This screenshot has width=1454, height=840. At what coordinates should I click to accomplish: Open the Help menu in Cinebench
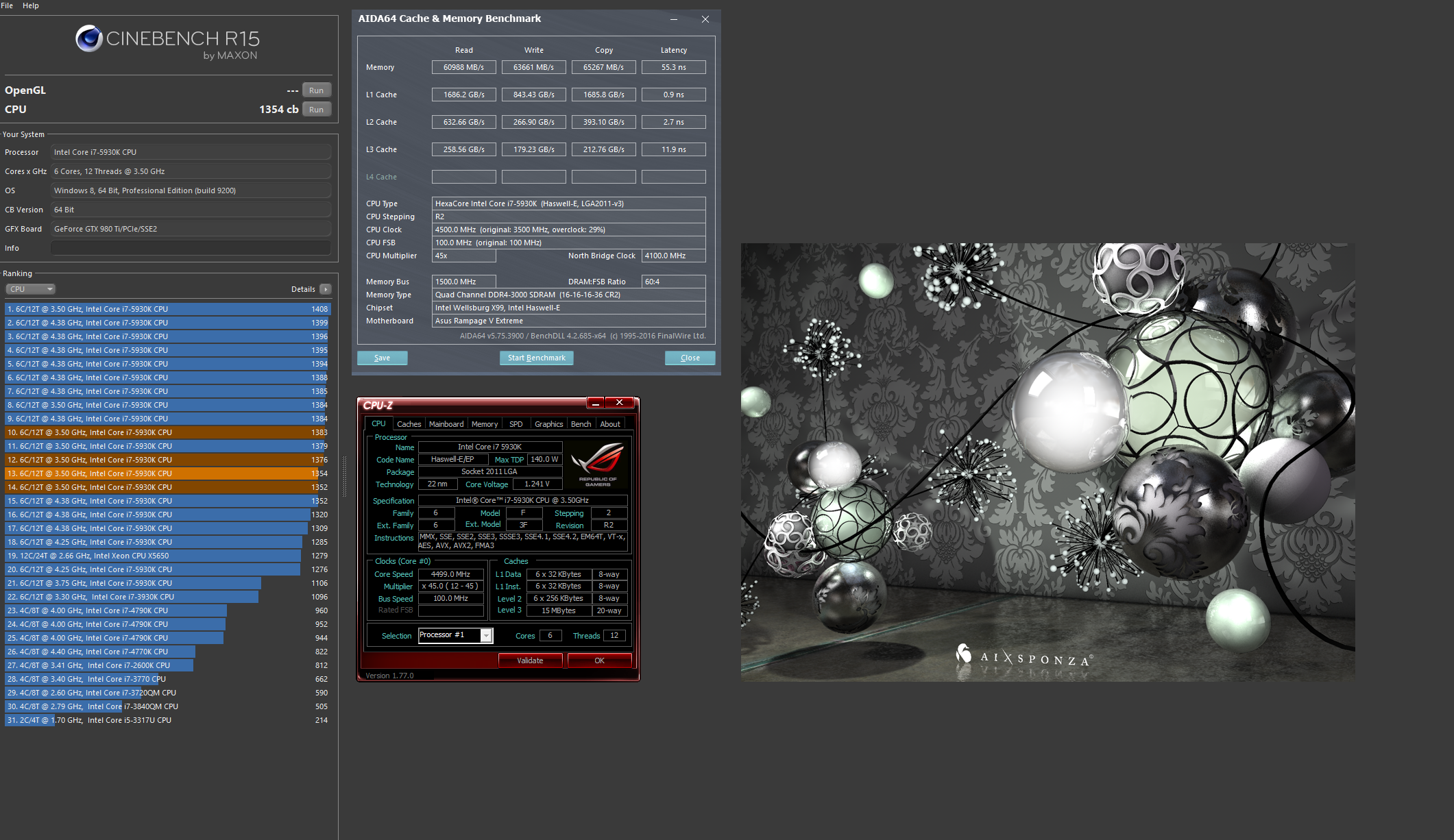click(x=31, y=5)
